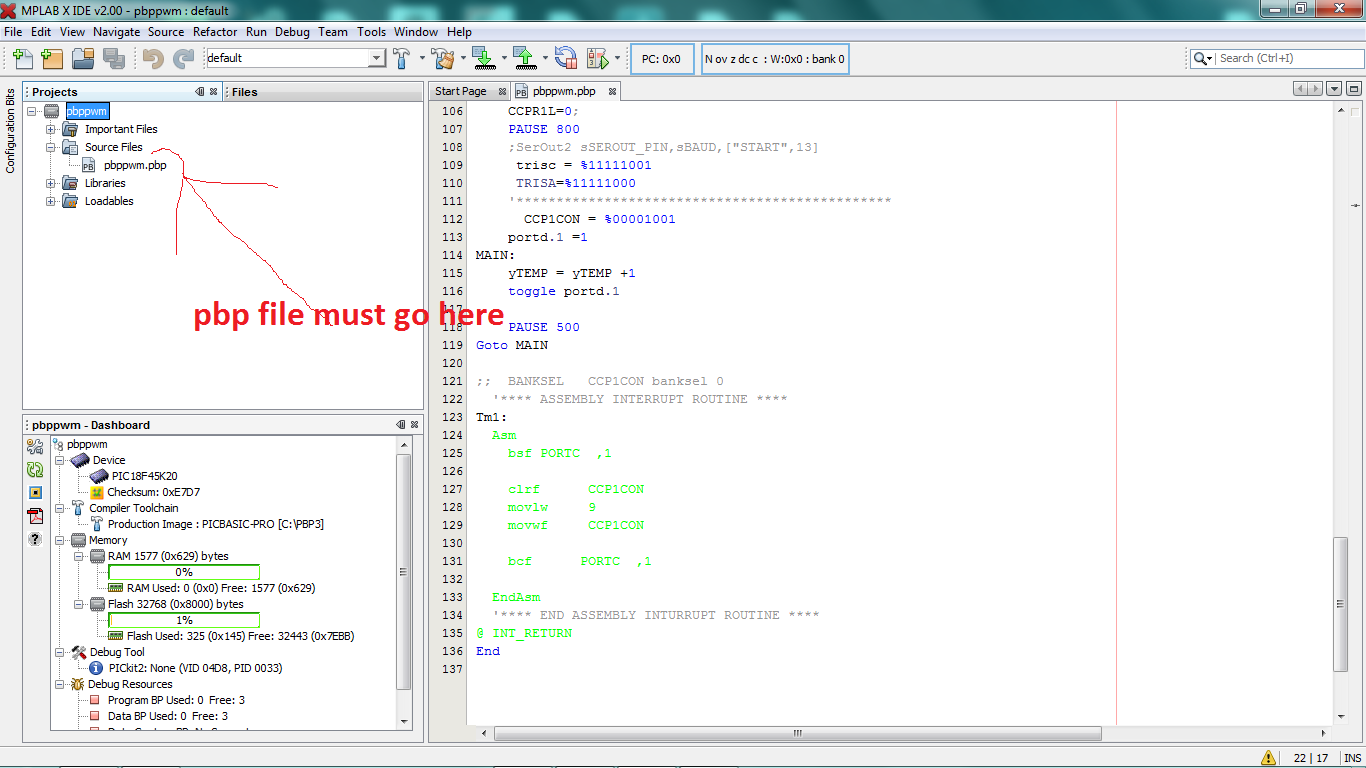Click the Hold in Reset icon
Viewport: 1366px width, 768px height.
(565, 58)
